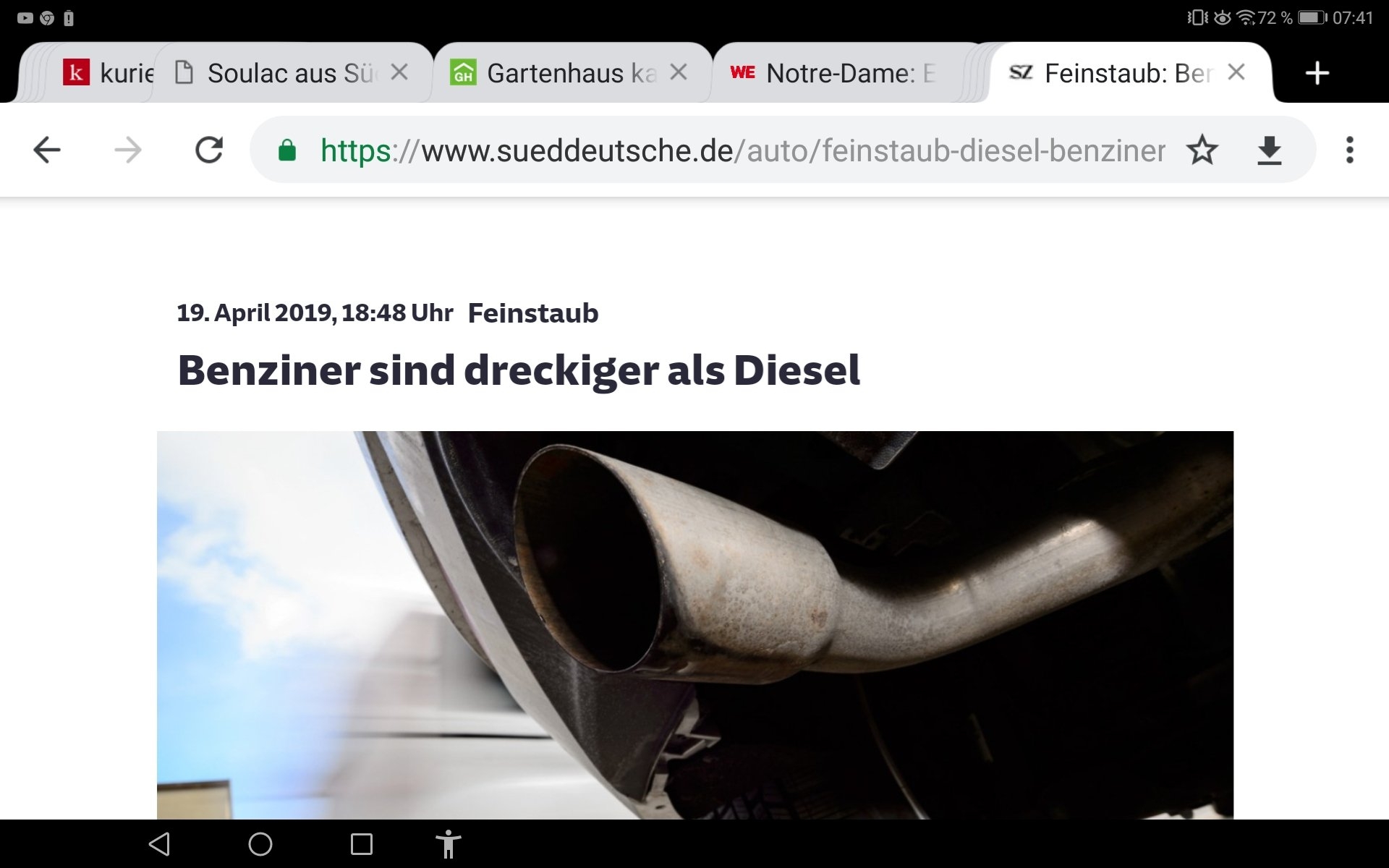View site security via padlock icon
The image size is (1389, 868).
[x=287, y=150]
